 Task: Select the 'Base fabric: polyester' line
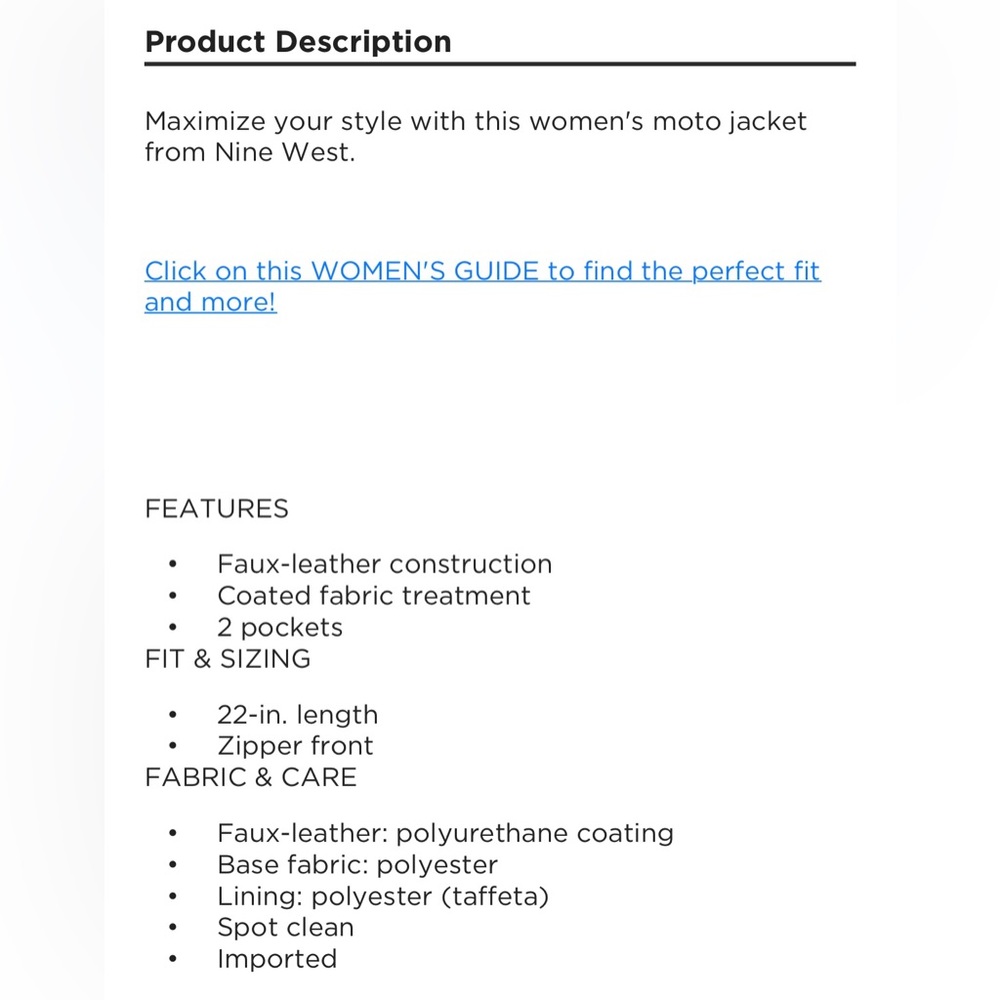coord(357,865)
